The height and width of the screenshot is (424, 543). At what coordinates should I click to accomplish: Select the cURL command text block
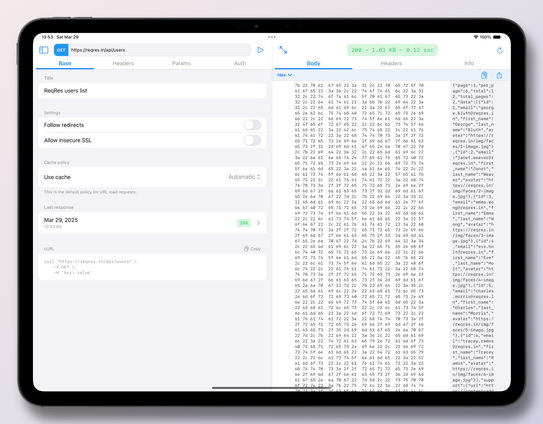[152, 267]
